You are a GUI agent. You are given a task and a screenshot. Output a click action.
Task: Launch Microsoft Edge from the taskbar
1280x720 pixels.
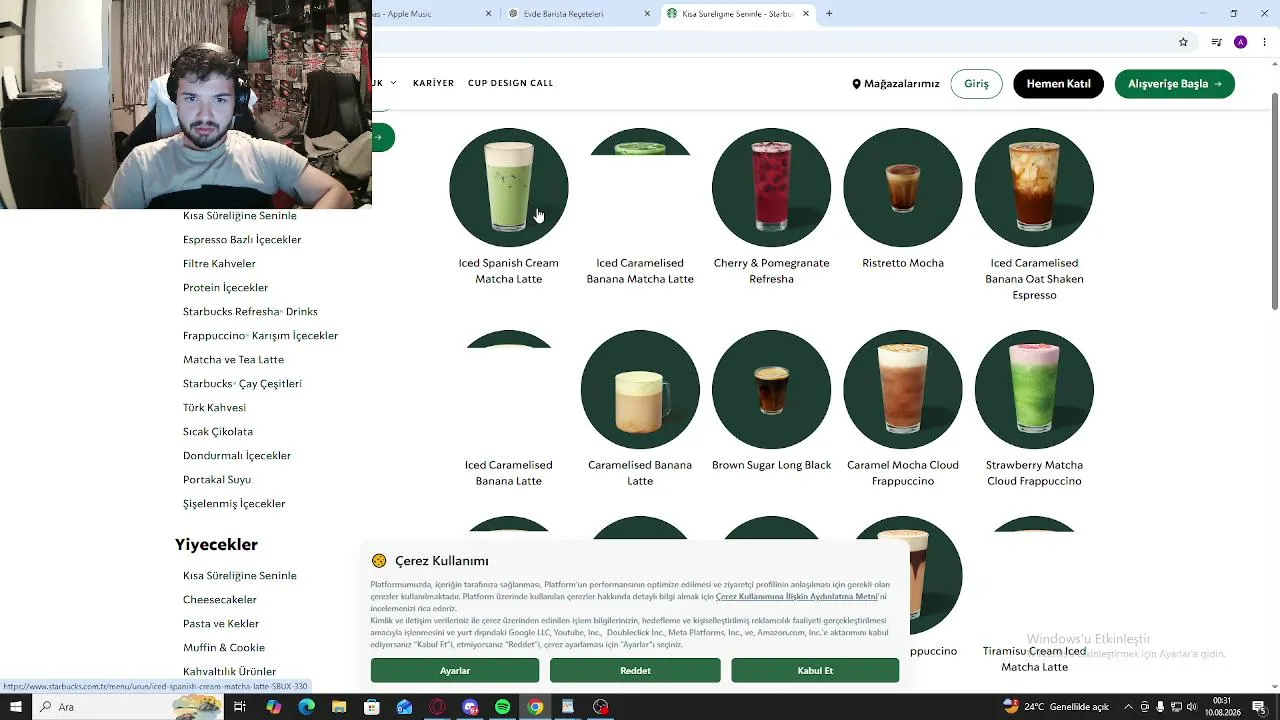point(306,707)
